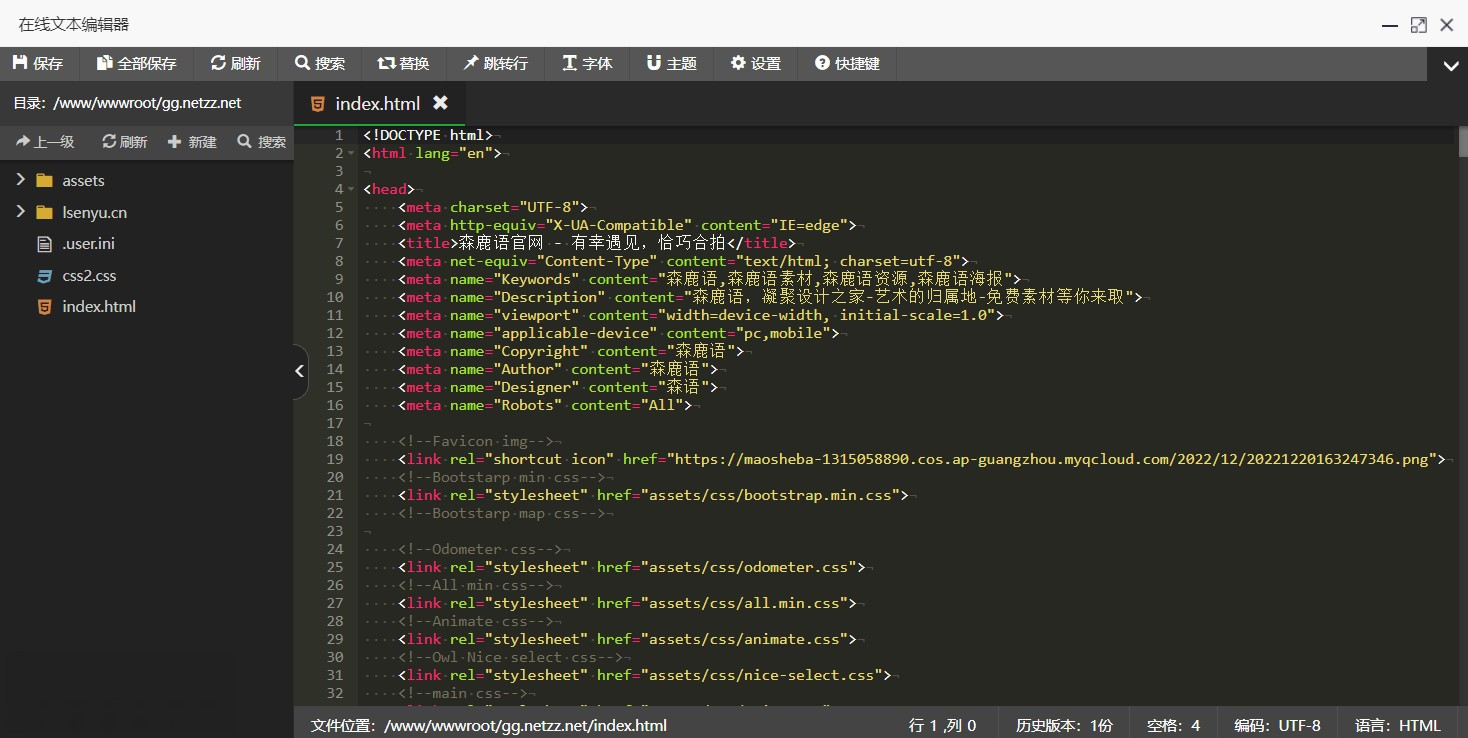Open the Replace (替换) tool
The image size is (1468, 738).
pos(403,63)
